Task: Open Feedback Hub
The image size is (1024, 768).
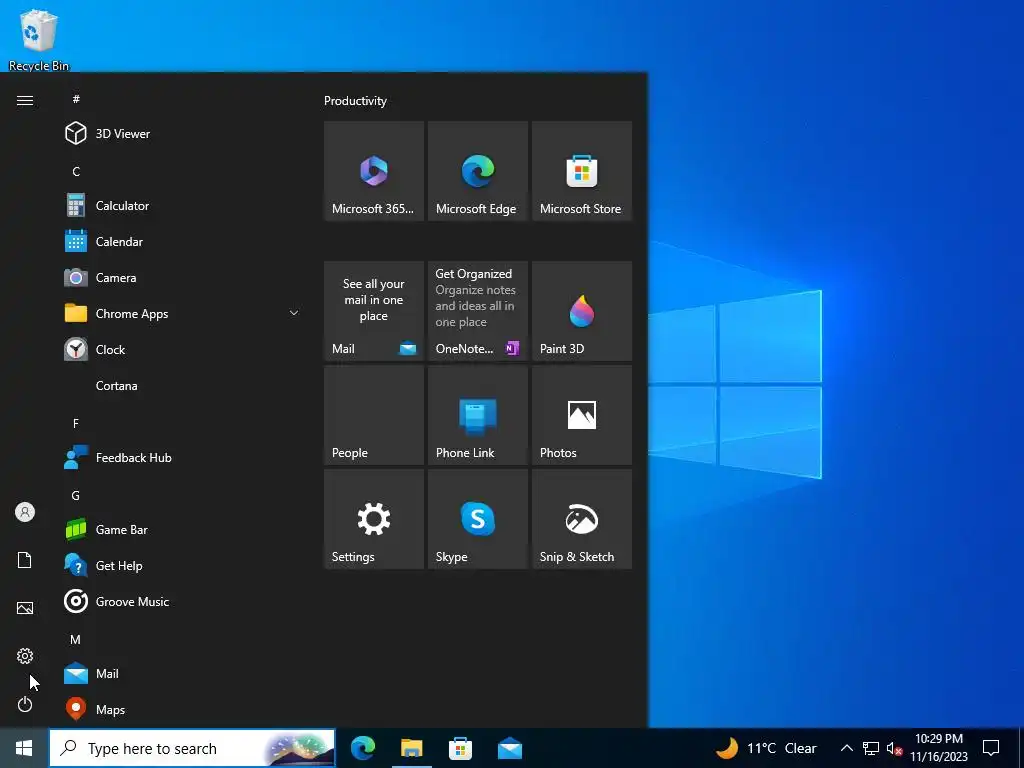Action: click(x=181, y=458)
